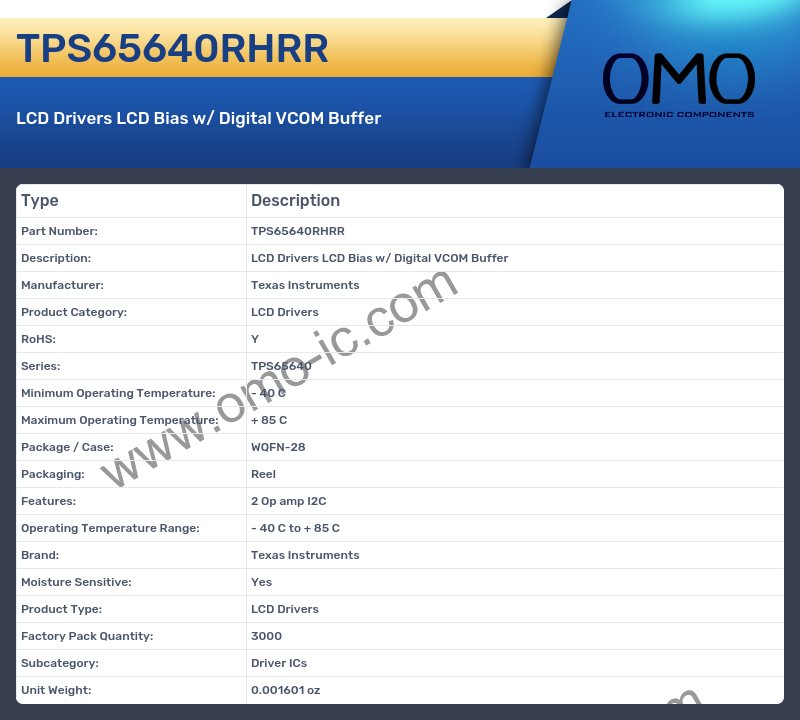Select the '+ 85 C' maximum temperature value
The height and width of the screenshot is (720, 800).
coord(269,420)
